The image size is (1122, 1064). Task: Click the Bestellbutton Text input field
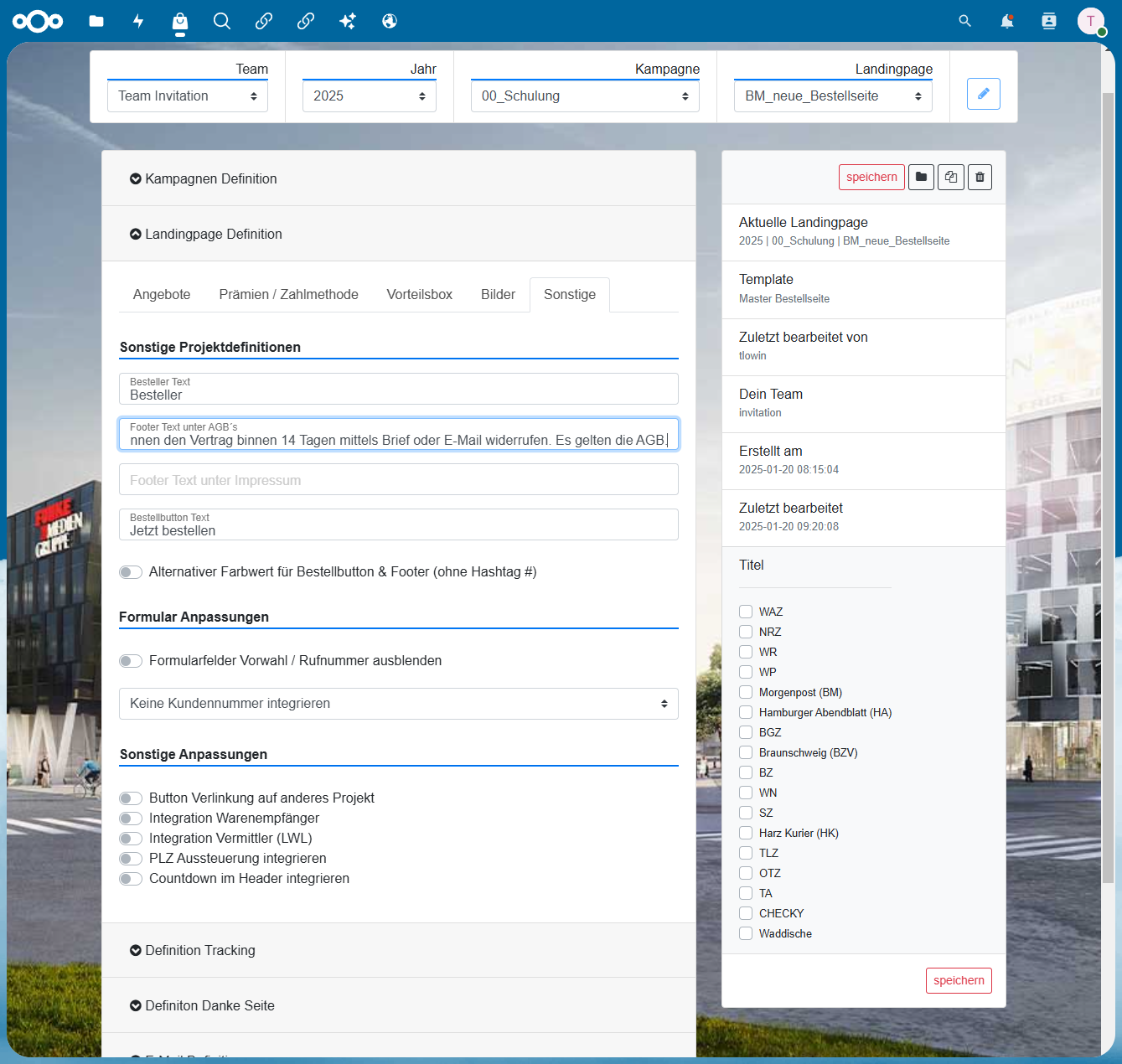(399, 524)
